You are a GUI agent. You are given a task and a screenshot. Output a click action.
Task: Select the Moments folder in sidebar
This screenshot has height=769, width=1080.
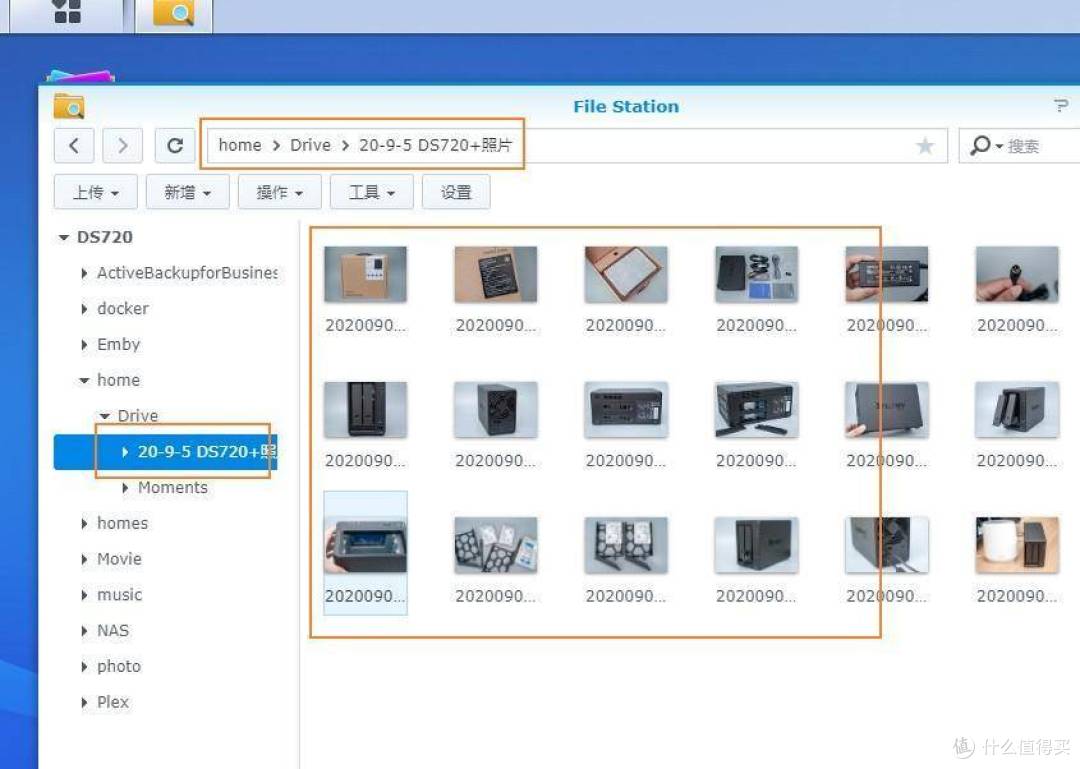172,487
